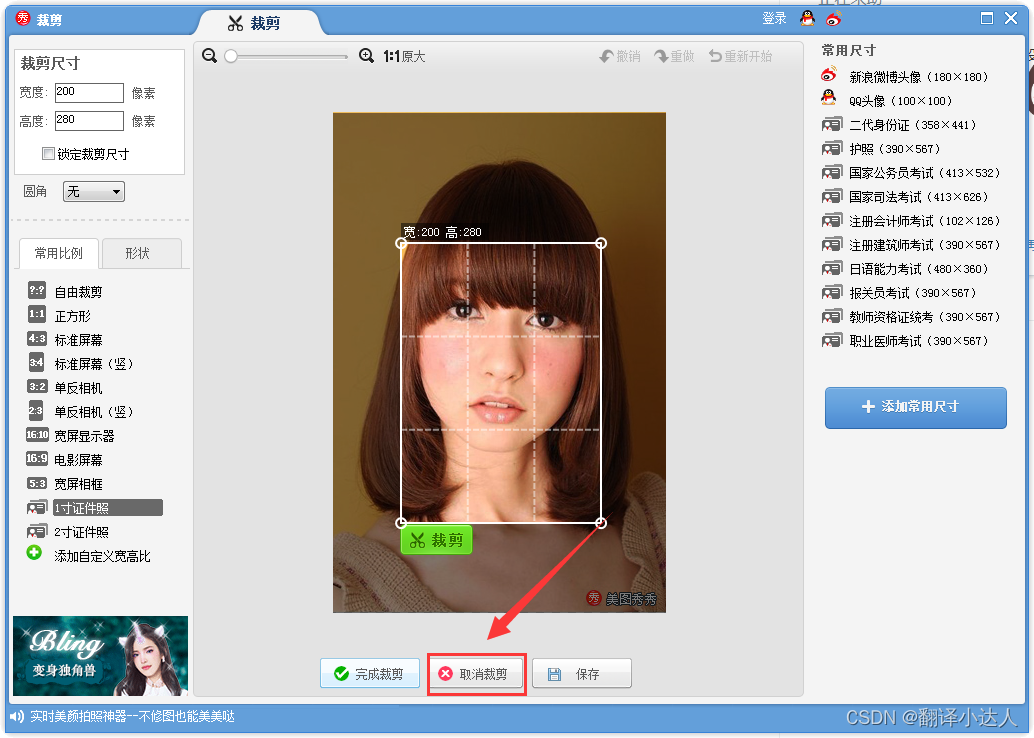Image resolution: width=1034 pixels, height=738 pixels.
Task: Select the 1:1 正方形 square ratio
Action: click(59, 315)
